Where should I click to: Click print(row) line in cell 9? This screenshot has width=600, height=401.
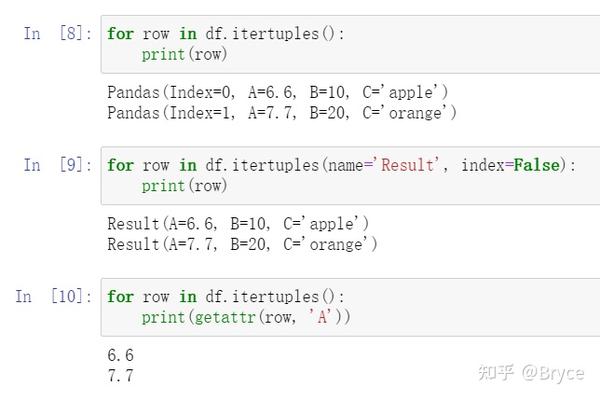184,186
